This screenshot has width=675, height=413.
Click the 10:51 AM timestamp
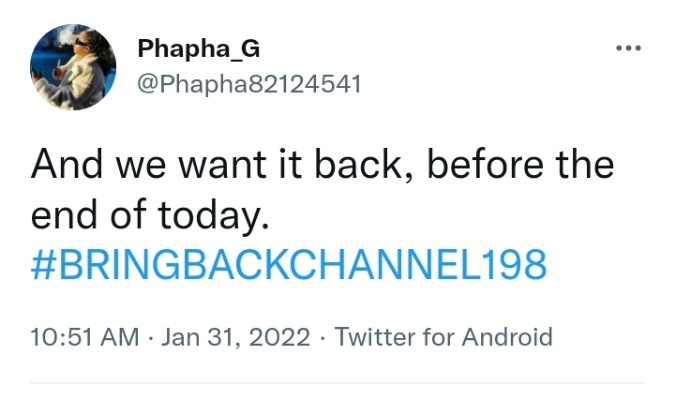click(x=86, y=336)
